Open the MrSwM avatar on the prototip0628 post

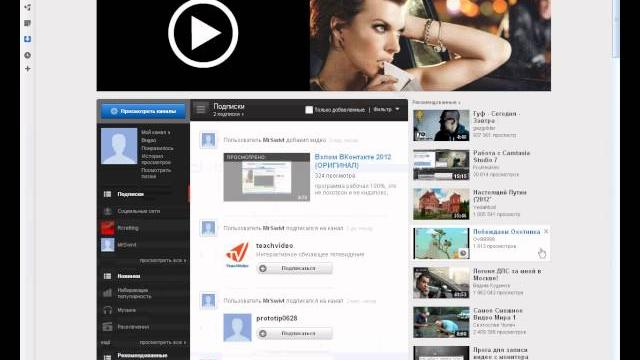208,300
